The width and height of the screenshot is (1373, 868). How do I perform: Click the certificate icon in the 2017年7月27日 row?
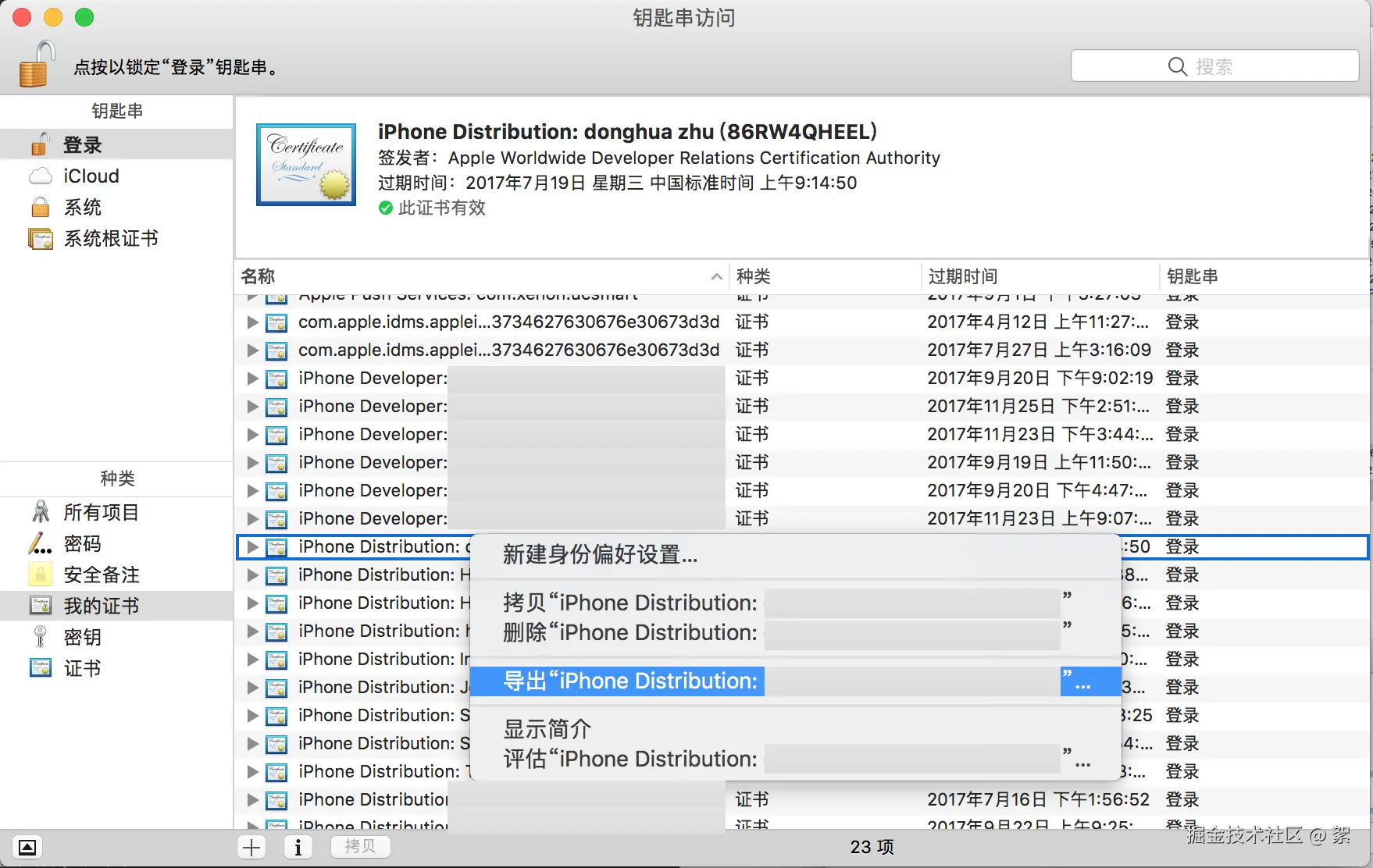point(276,350)
